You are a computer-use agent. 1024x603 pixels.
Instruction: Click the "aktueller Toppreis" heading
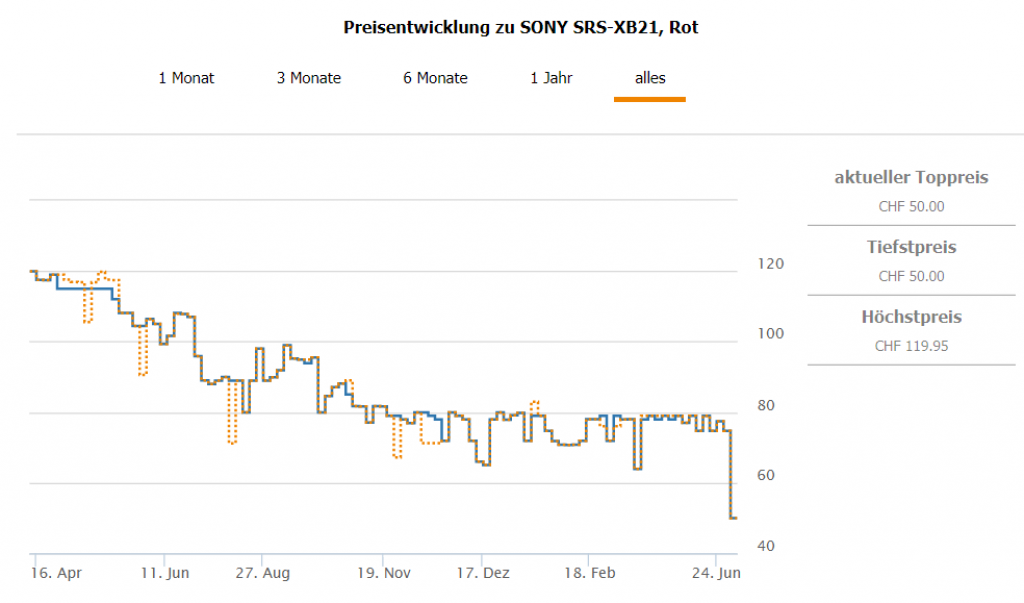(x=911, y=178)
